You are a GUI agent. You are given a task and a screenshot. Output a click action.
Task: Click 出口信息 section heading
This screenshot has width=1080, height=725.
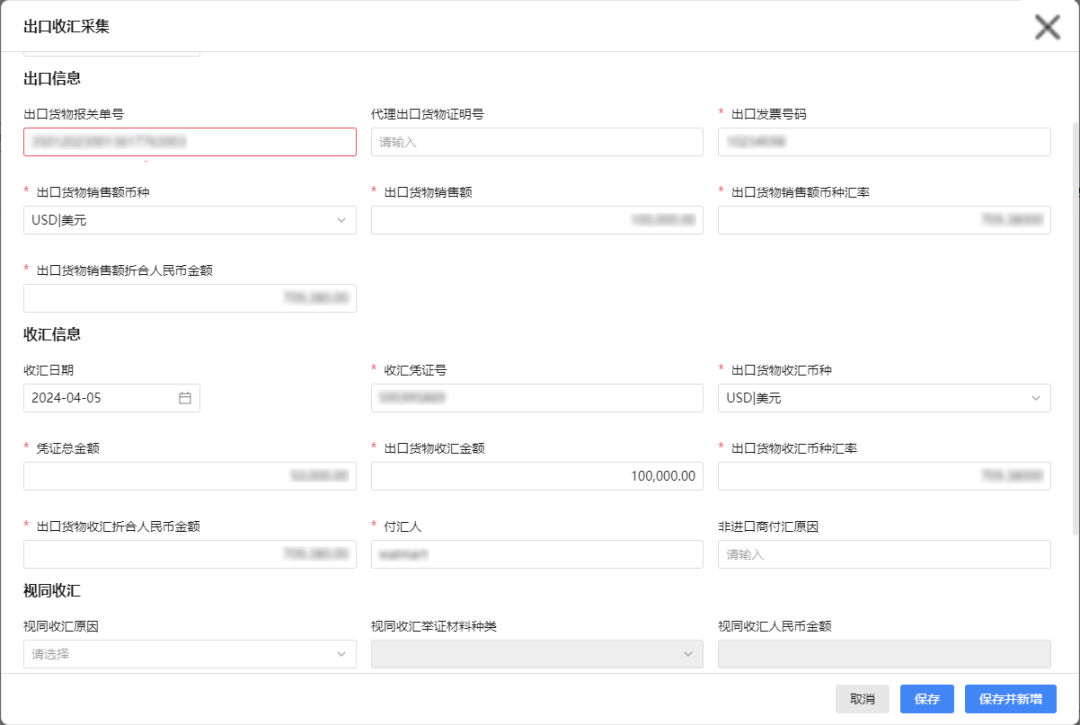(52, 78)
